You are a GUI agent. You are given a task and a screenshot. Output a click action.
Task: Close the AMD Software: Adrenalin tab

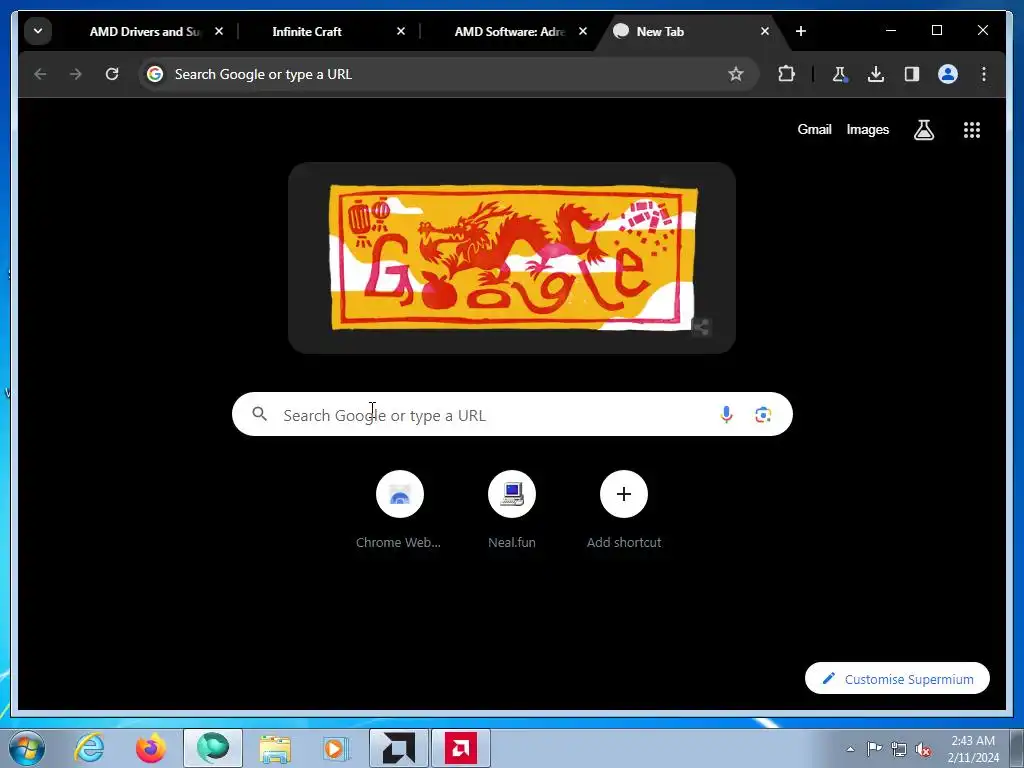tap(583, 31)
